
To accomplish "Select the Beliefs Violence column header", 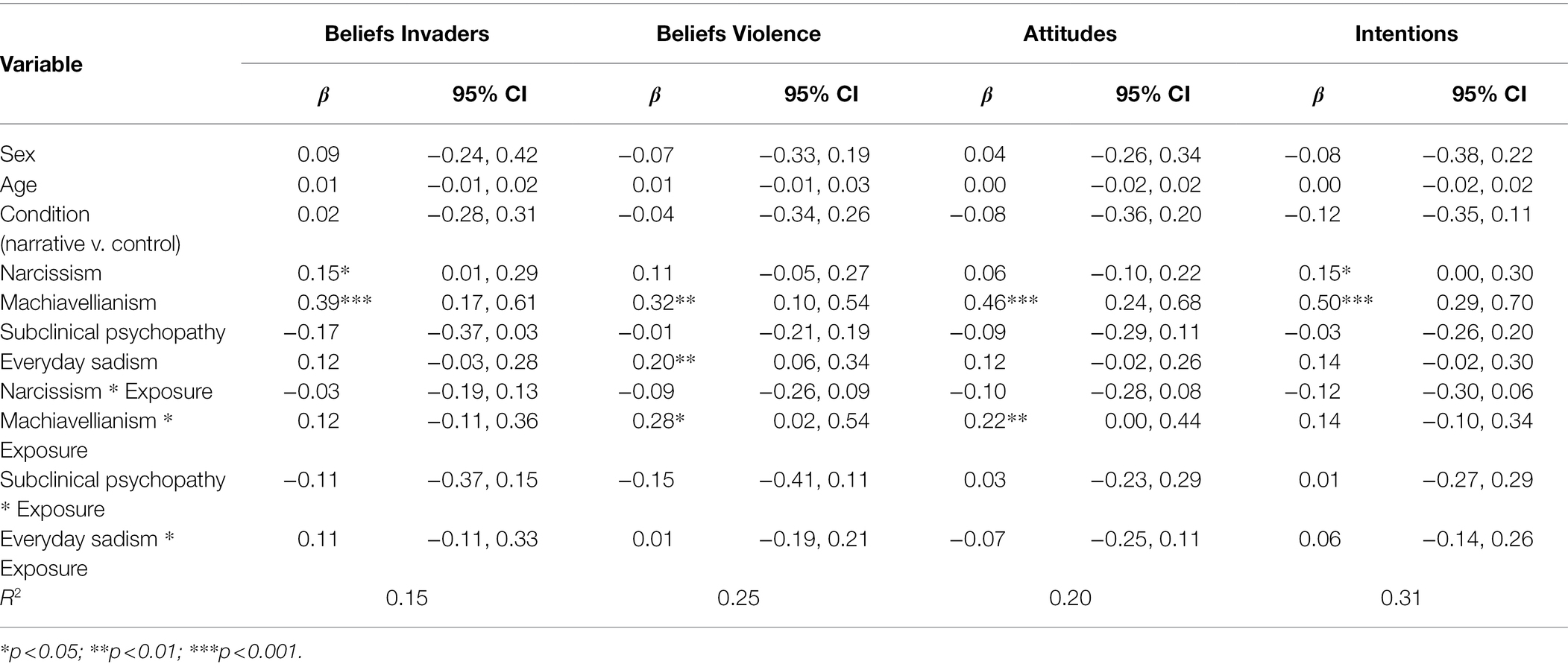I will click(x=738, y=34).
